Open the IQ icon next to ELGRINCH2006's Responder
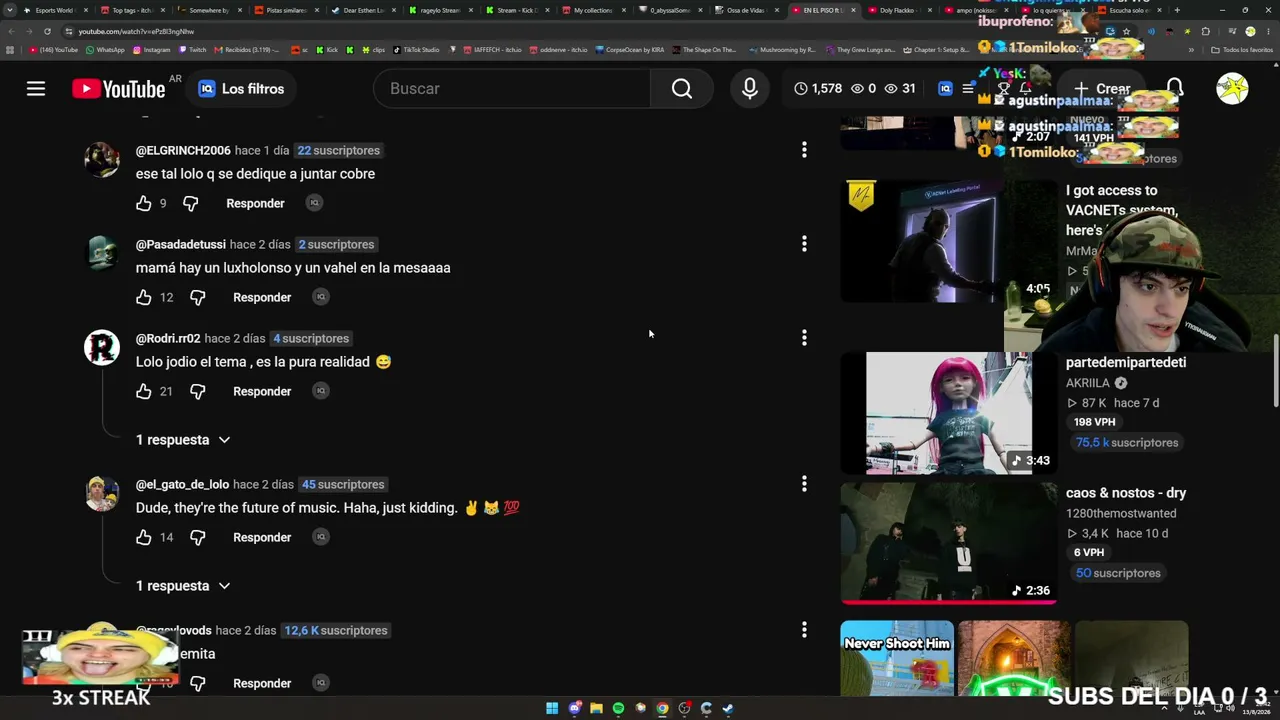 pos(314,203)
